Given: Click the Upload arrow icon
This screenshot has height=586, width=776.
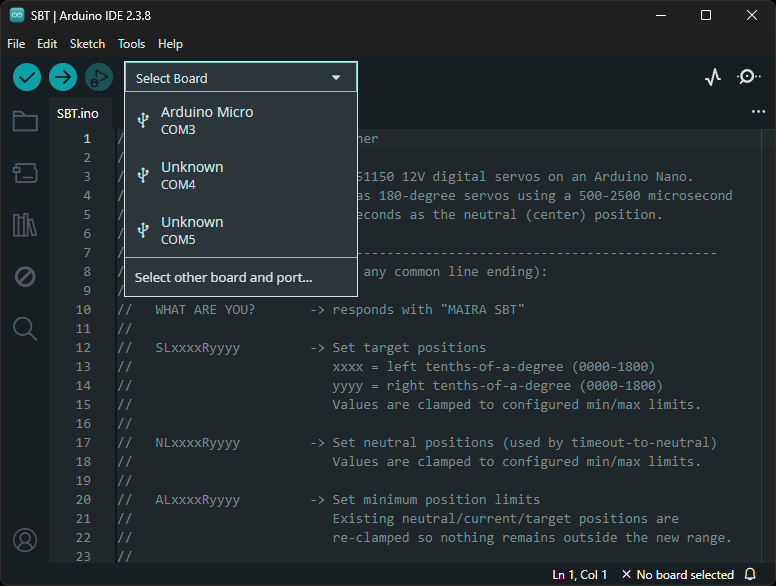Looking at the screenshot, I should pyautogui.click(x=63, y=77).
